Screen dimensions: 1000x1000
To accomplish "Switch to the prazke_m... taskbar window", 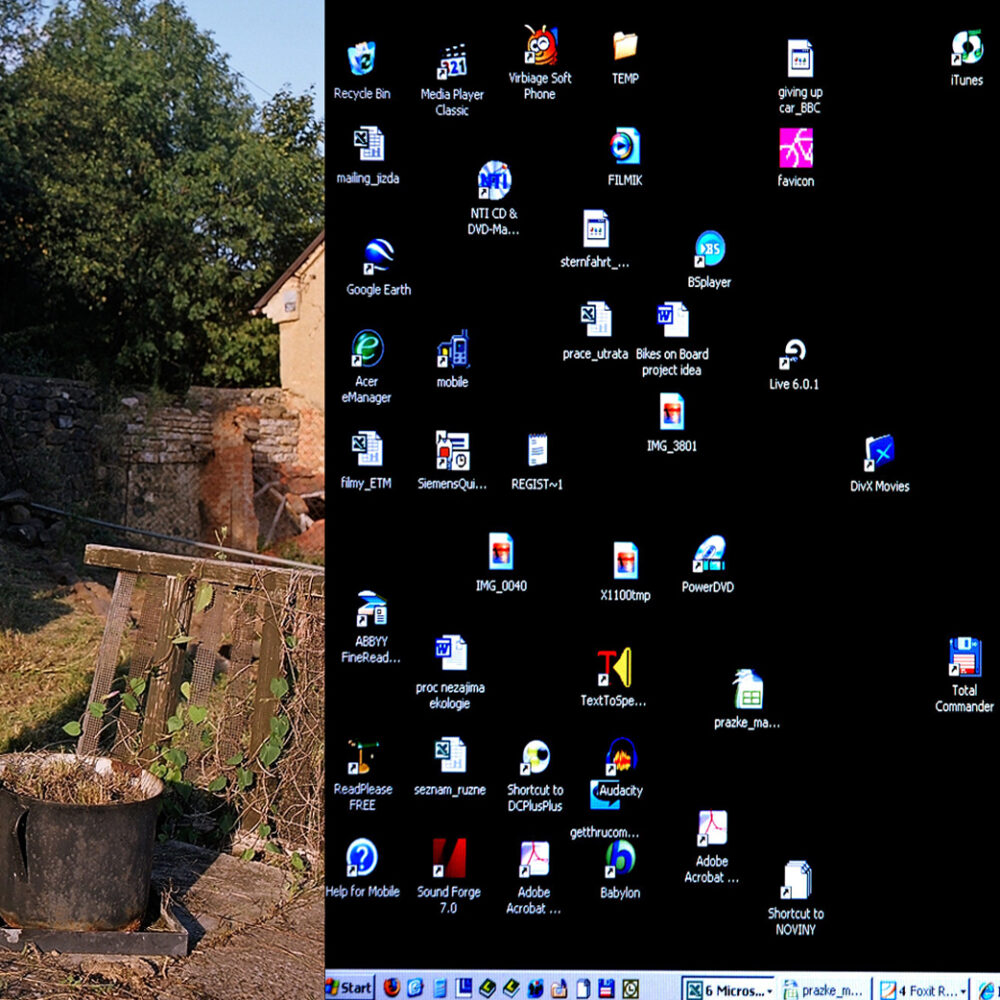I will (822, 989).
